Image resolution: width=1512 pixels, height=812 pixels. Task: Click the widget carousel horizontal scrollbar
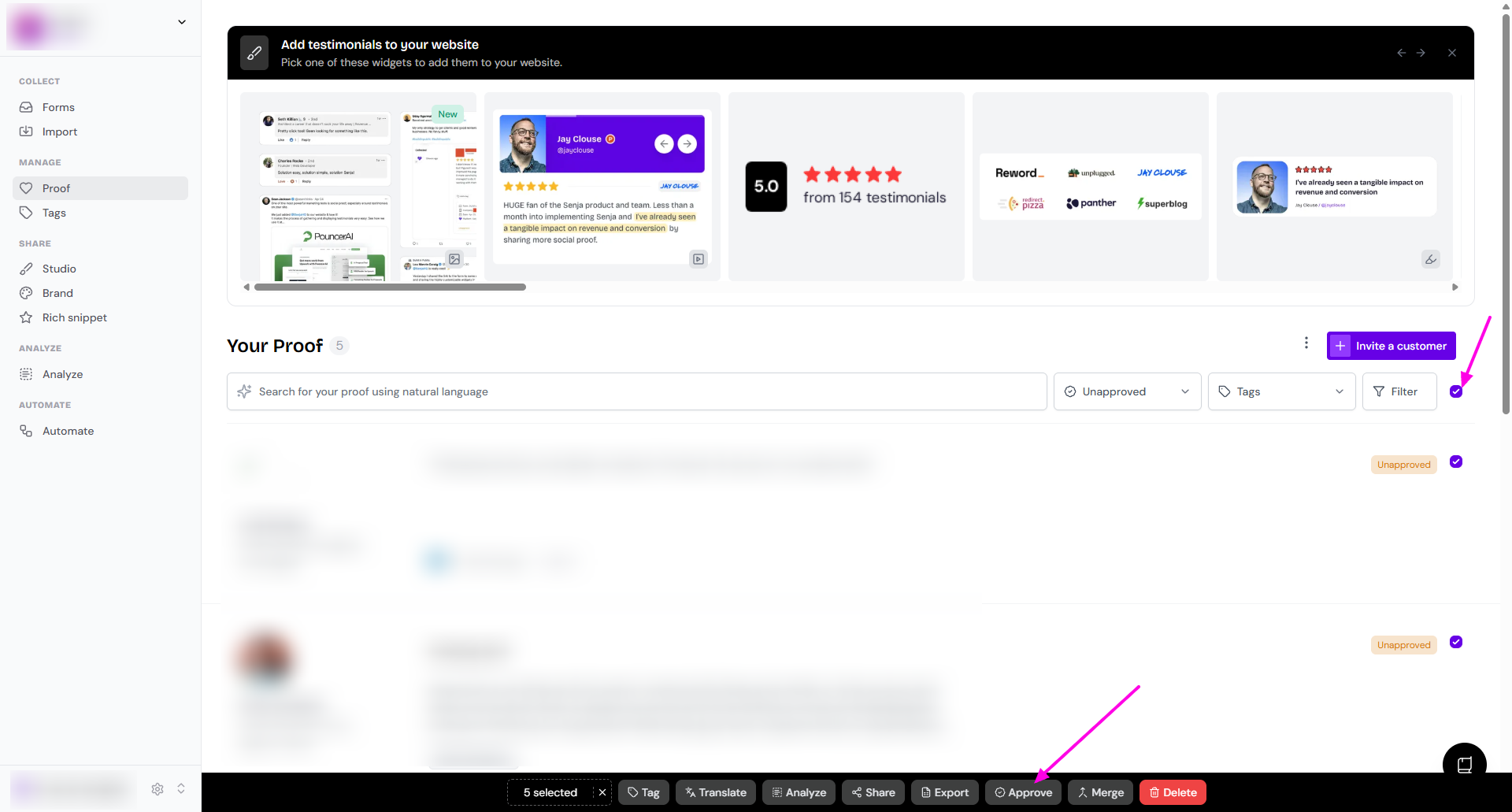(390, 287)
